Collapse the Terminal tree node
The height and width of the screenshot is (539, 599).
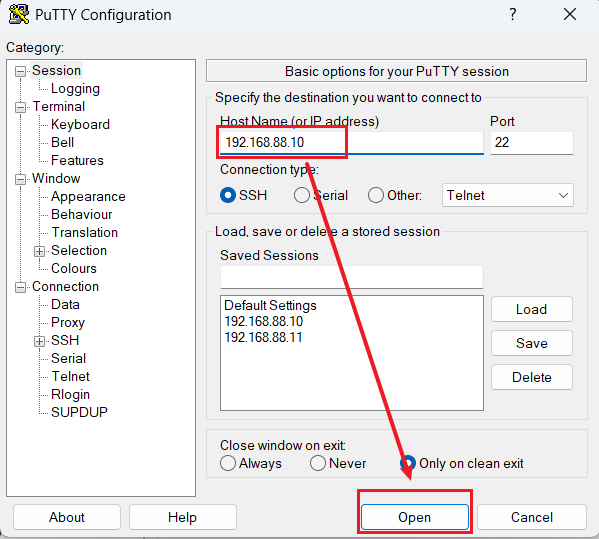coord(20,107)
